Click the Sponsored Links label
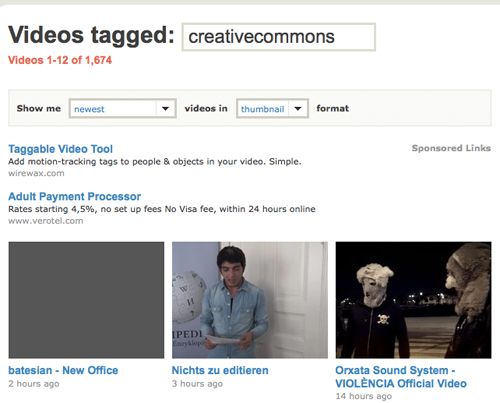 pyautogui.click(x=451, y=148)
